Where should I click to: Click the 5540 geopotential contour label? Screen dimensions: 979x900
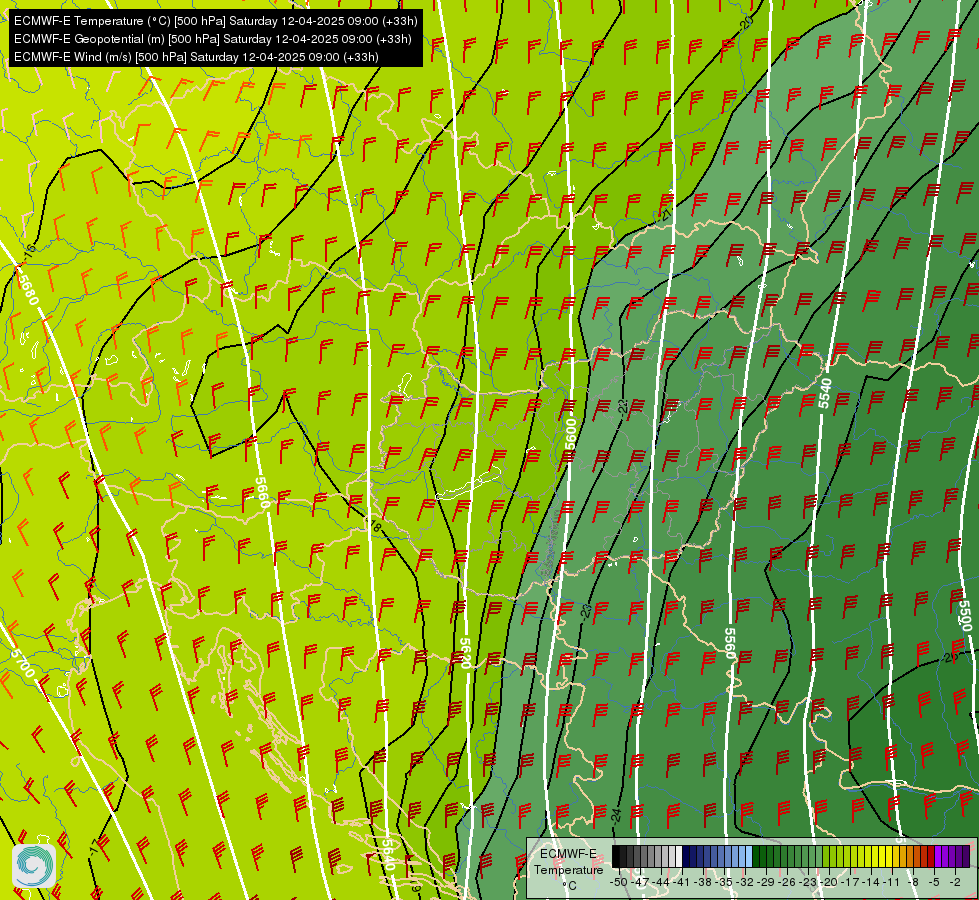tap(825, 393)
